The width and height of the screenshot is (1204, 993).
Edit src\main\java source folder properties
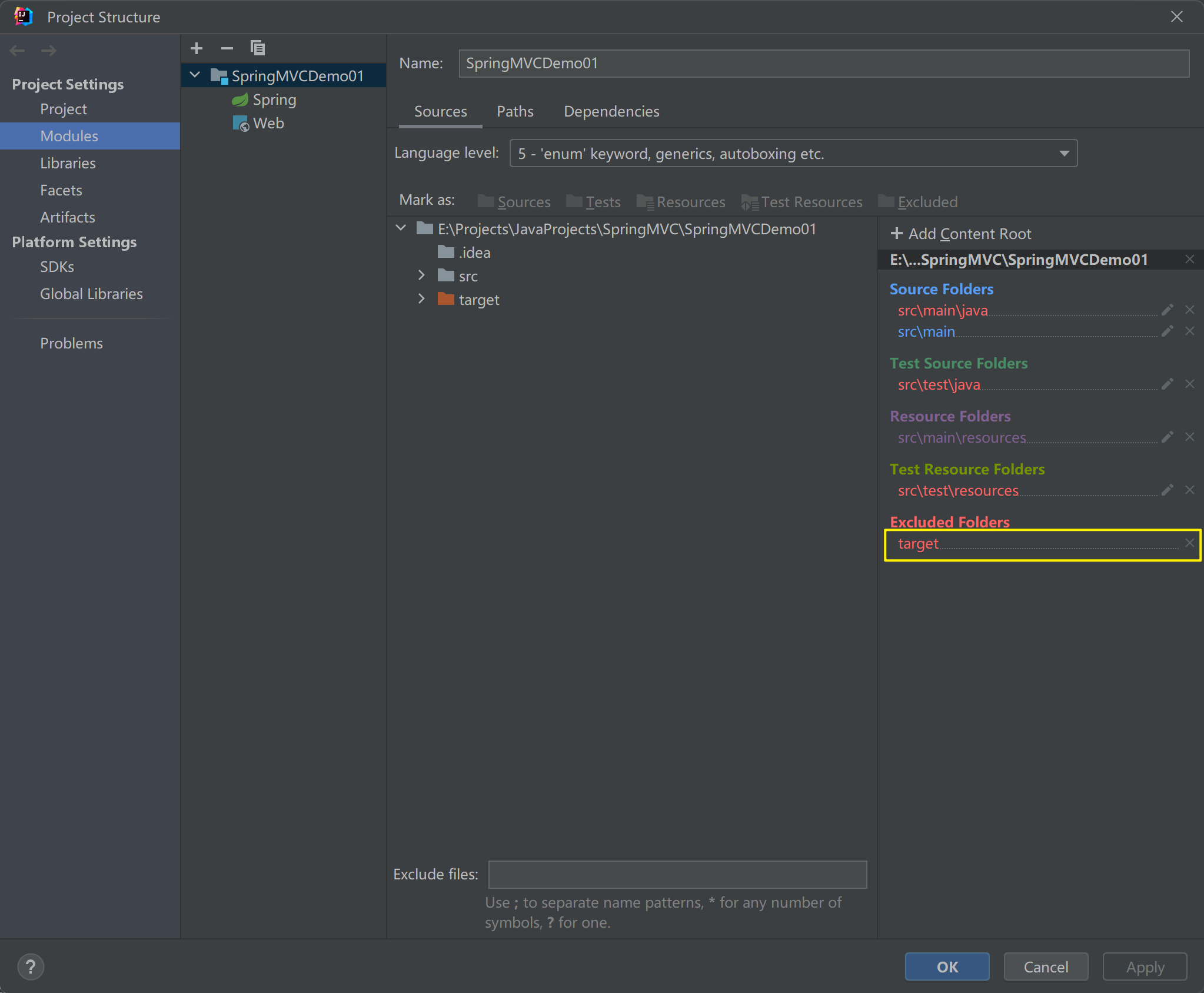point(1168,310)
